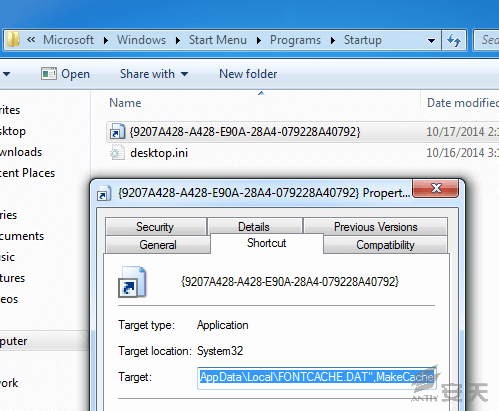This screenshot has height=411, width=499.
Task: Select Windows in the breadcrumb path
Action: (141, 40)
